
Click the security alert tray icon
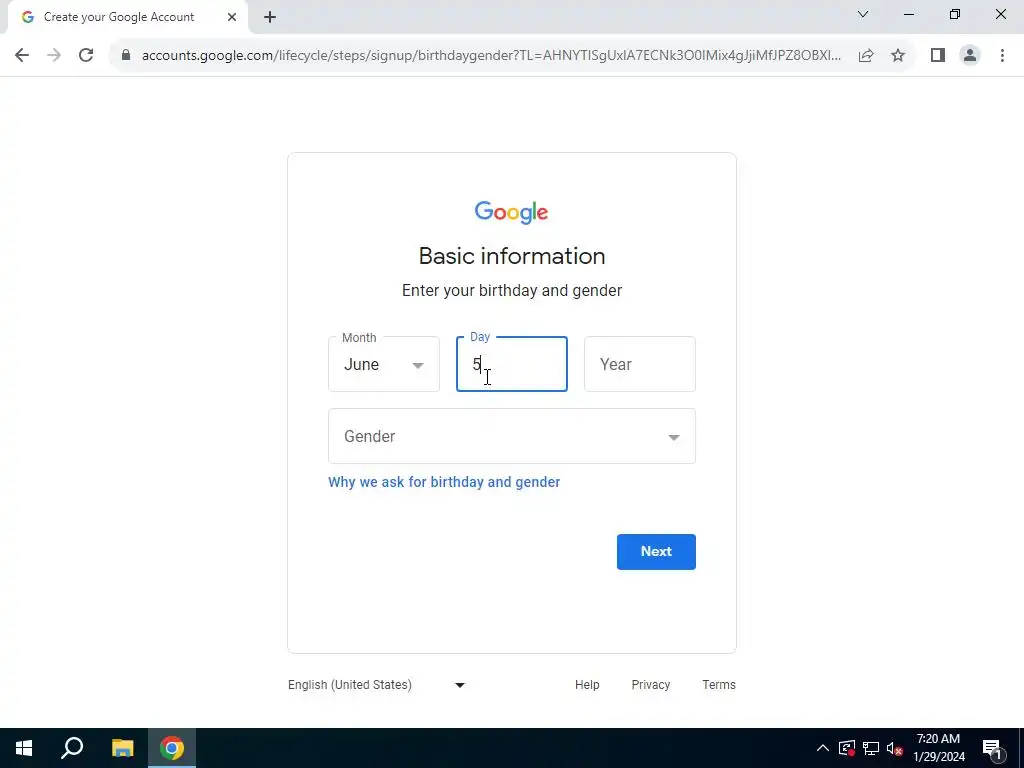847,748
